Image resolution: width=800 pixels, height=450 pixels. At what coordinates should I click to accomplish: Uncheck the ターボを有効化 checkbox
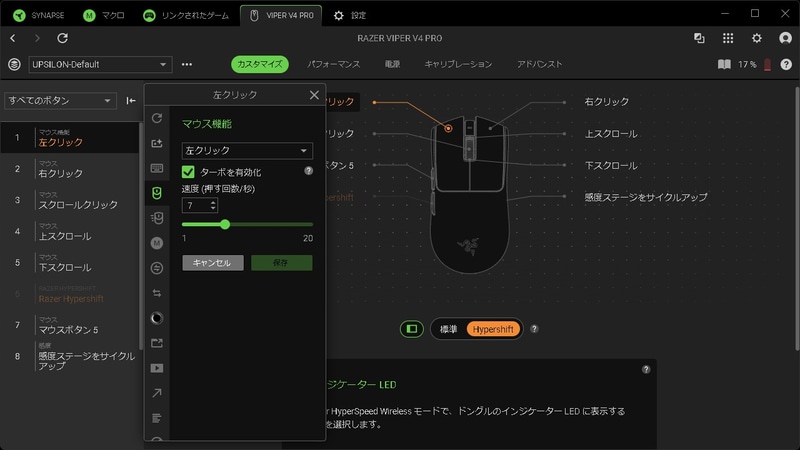[x=188, y=172]
